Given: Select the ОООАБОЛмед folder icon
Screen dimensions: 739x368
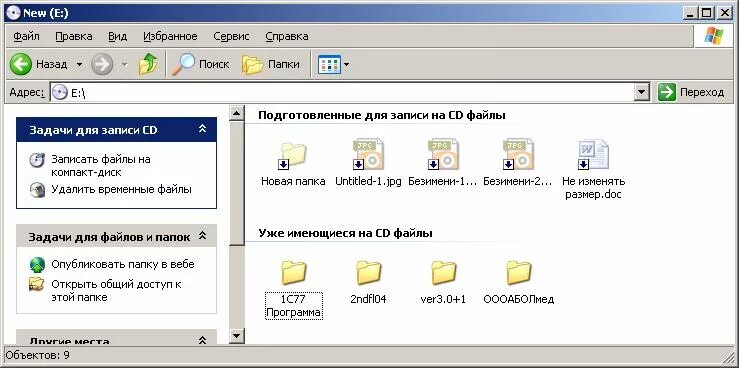Looking at the screenshot, I should click(x=518, y=272).
